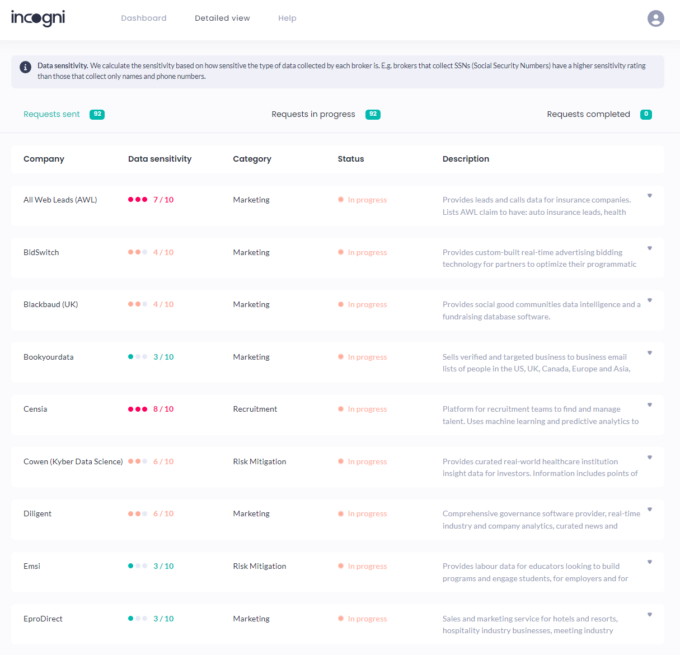Expand the All Web Leads (AWL) row
680x655 pixels.
649,196
